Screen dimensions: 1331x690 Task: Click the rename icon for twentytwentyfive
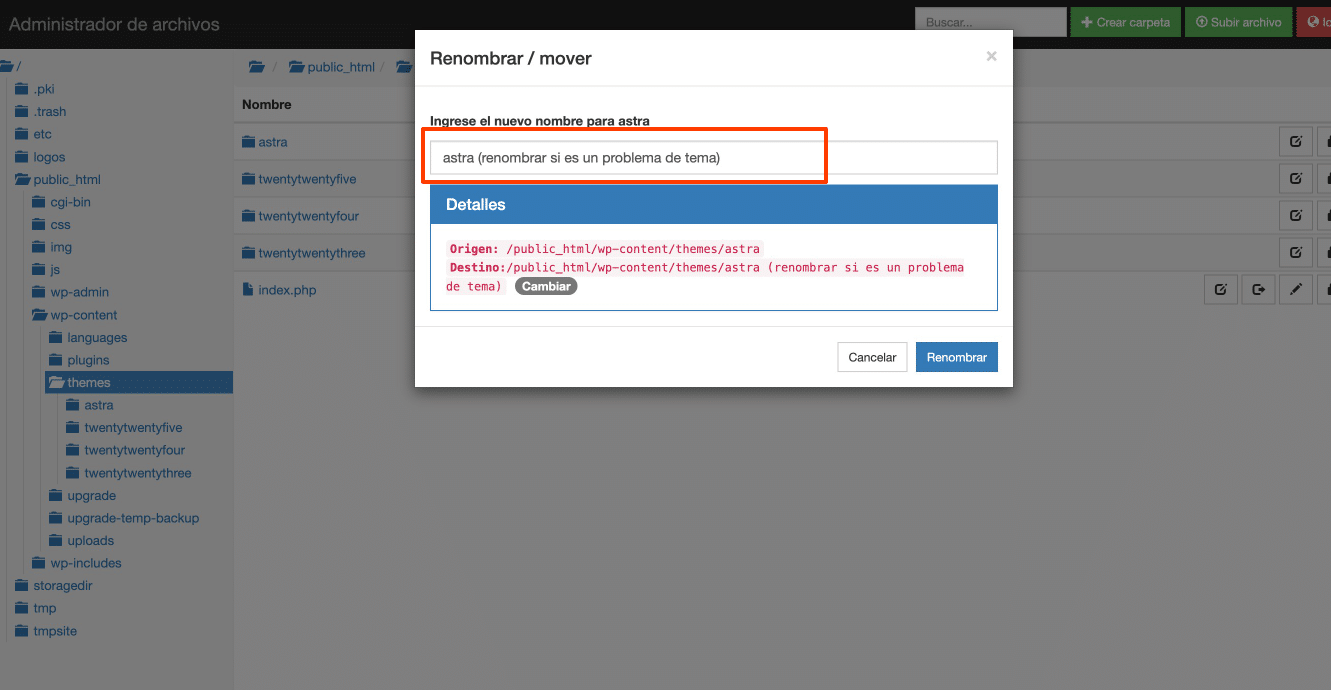pos(1295,179)
